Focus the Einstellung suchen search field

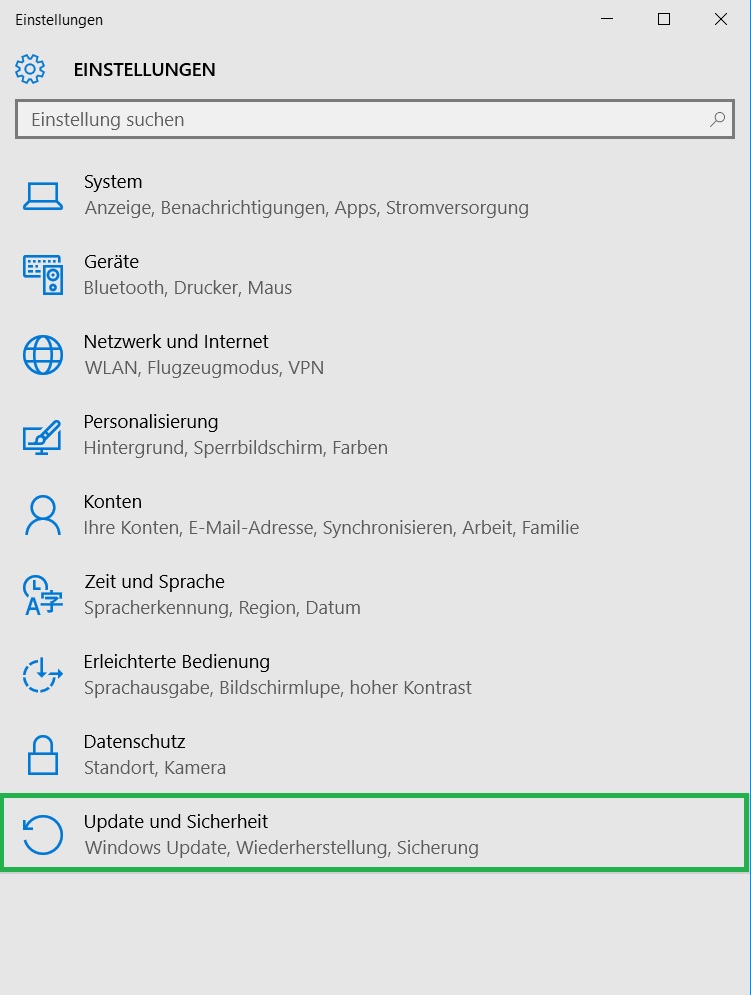click(x=375, y=119)
